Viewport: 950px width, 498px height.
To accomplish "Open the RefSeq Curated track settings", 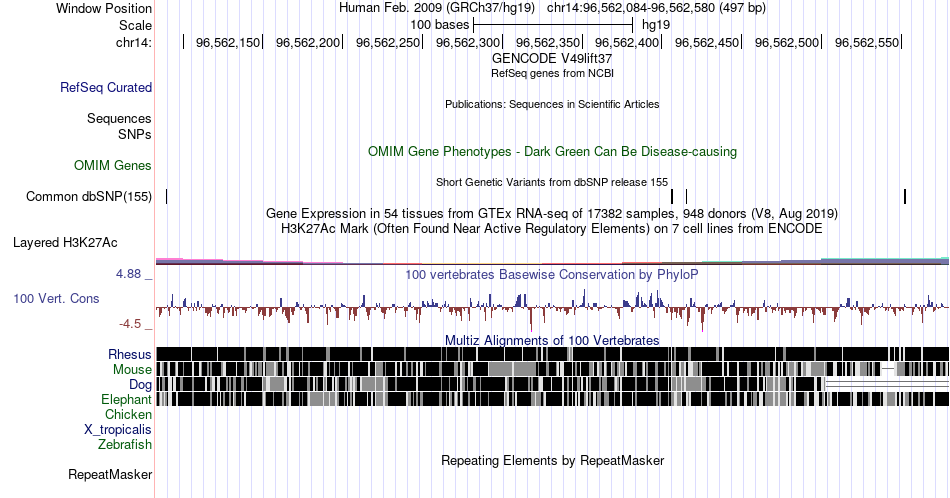I will pos(106,87).
